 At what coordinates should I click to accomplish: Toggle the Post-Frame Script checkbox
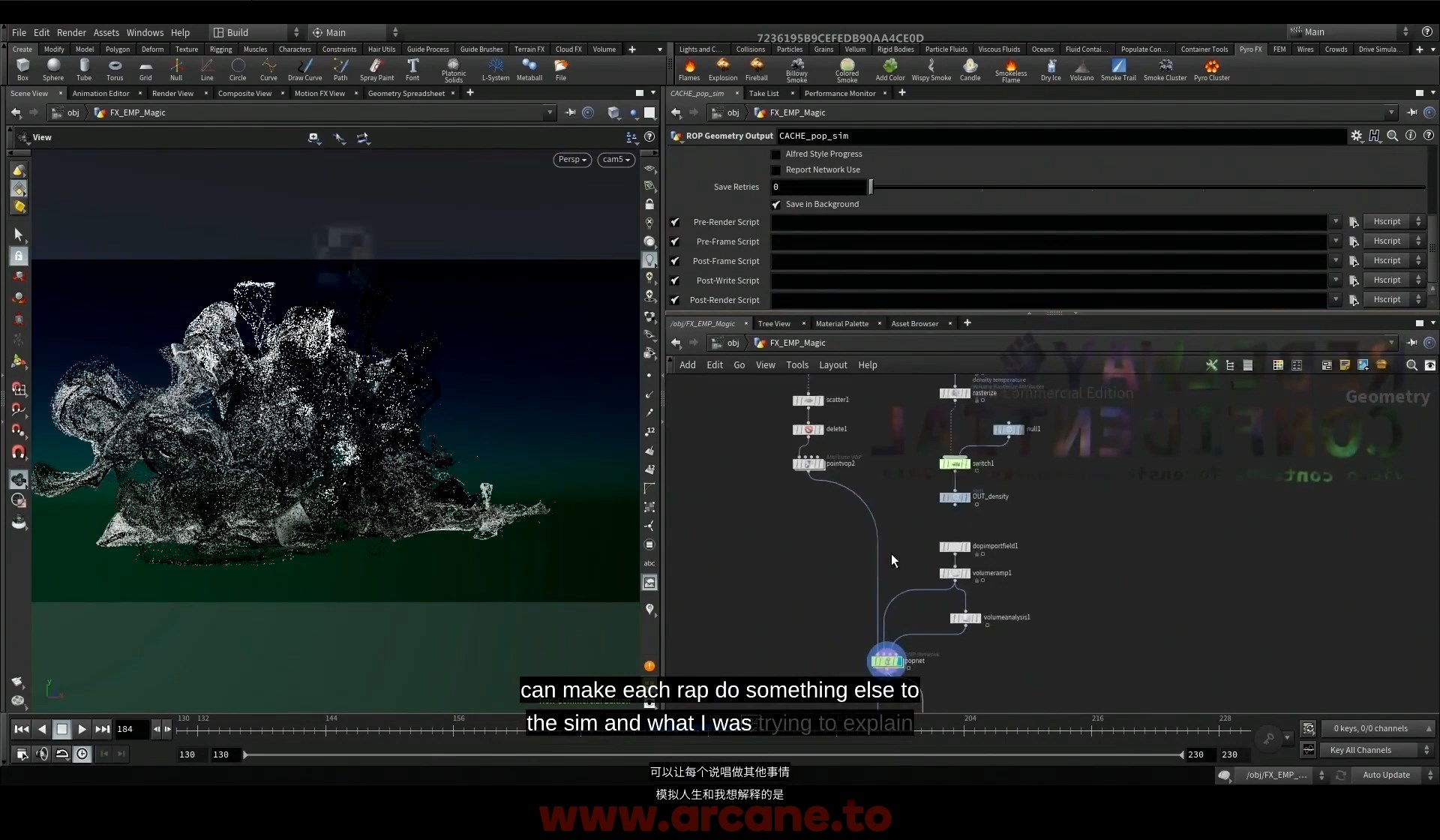click(x=675, y=262)
